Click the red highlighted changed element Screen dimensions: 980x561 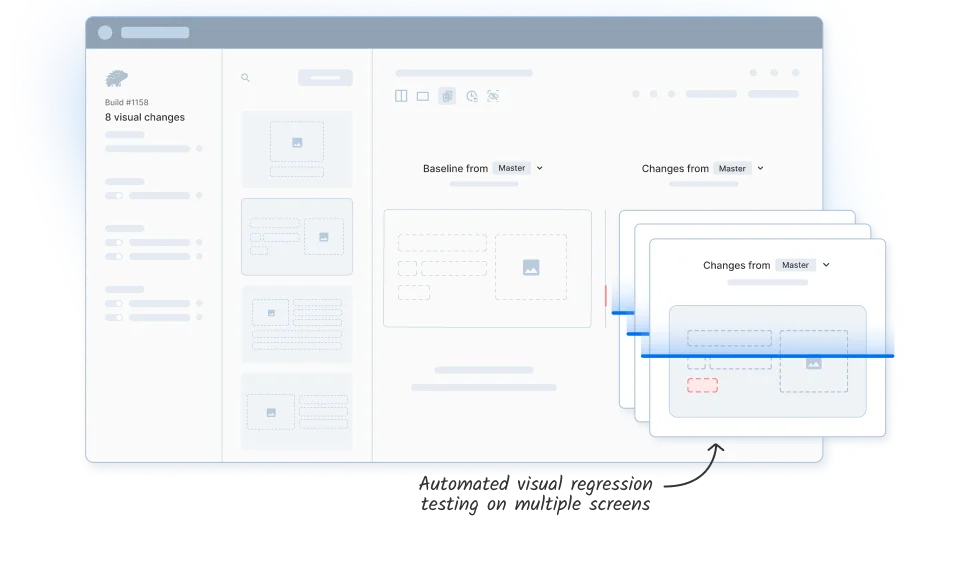702,385
